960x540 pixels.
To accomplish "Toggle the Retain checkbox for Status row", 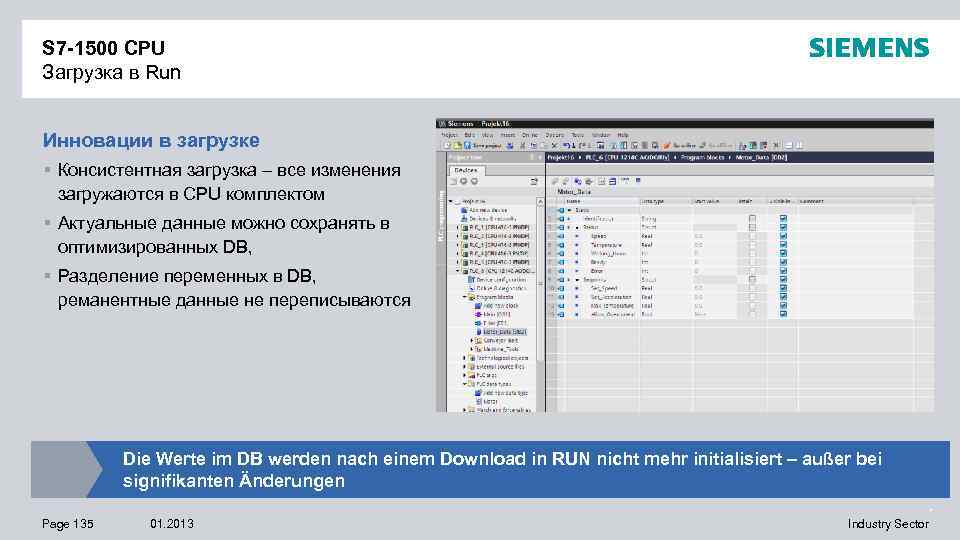I will 752,227.
